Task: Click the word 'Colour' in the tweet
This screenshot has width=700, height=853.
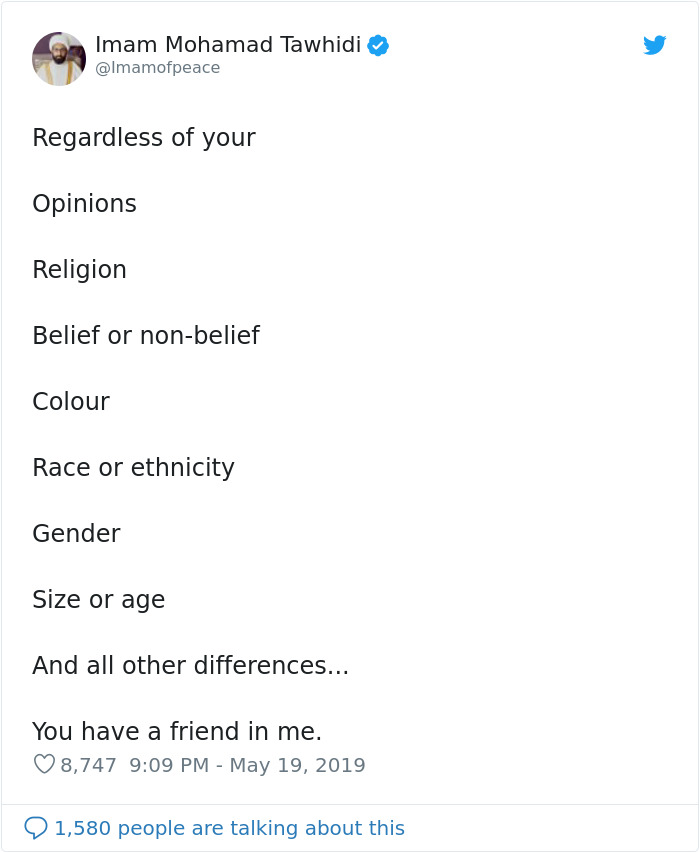Action: [71, 401]
